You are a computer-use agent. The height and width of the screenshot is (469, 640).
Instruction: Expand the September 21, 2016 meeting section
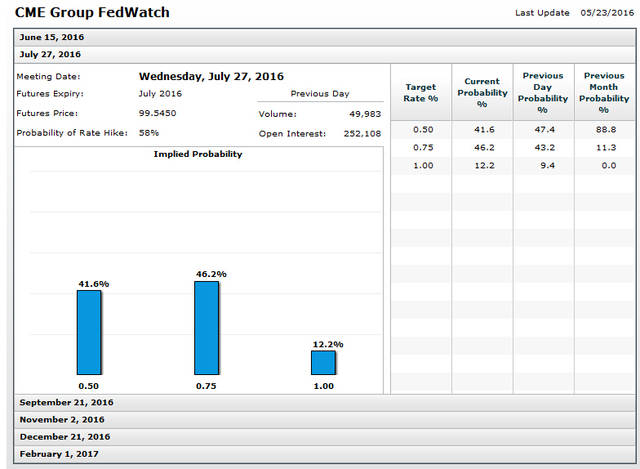(66, 402)
